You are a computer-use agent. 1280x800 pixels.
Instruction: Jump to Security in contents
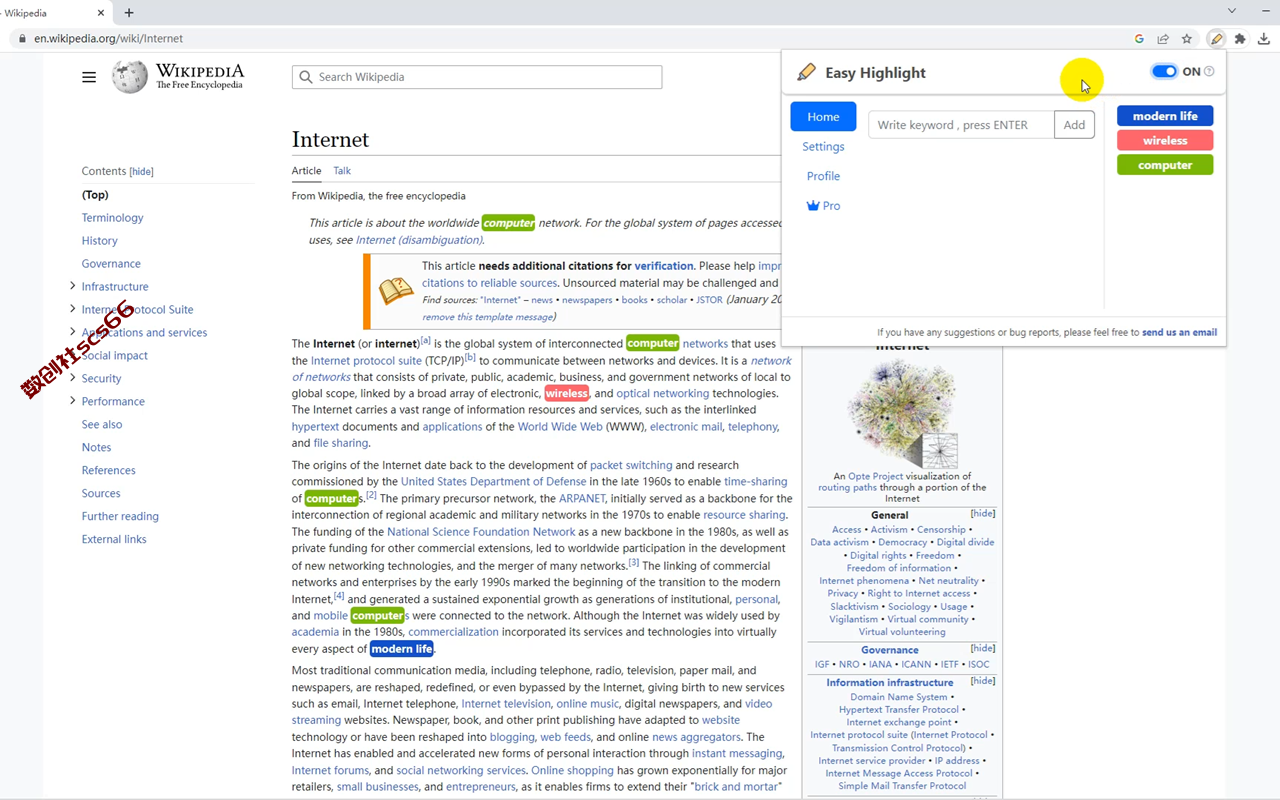[x=101, y=379]
